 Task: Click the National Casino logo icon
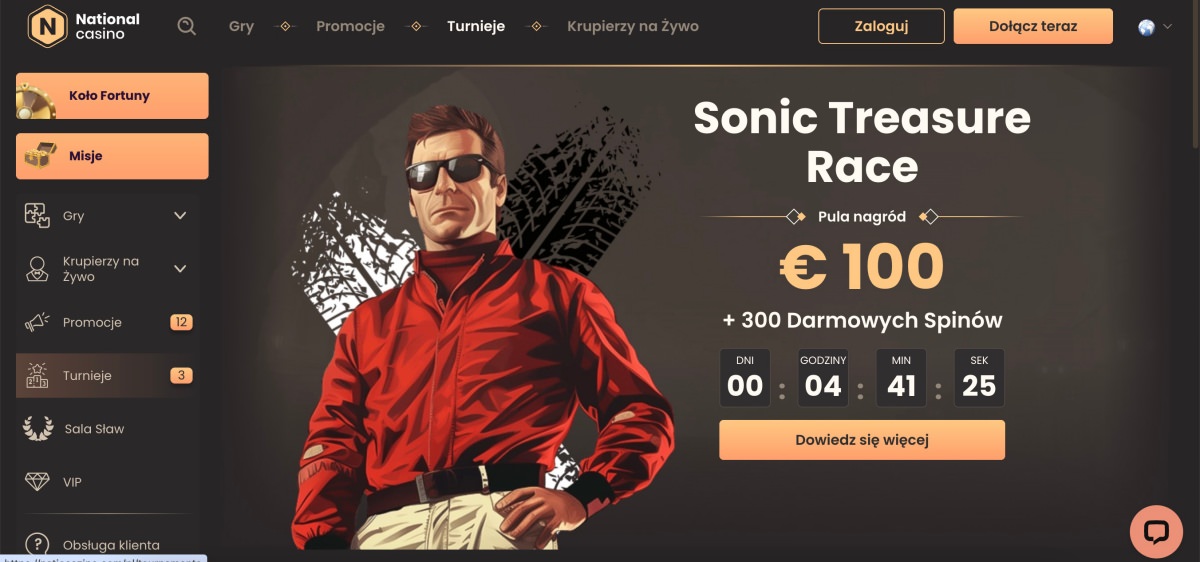[x=46, y=26]
